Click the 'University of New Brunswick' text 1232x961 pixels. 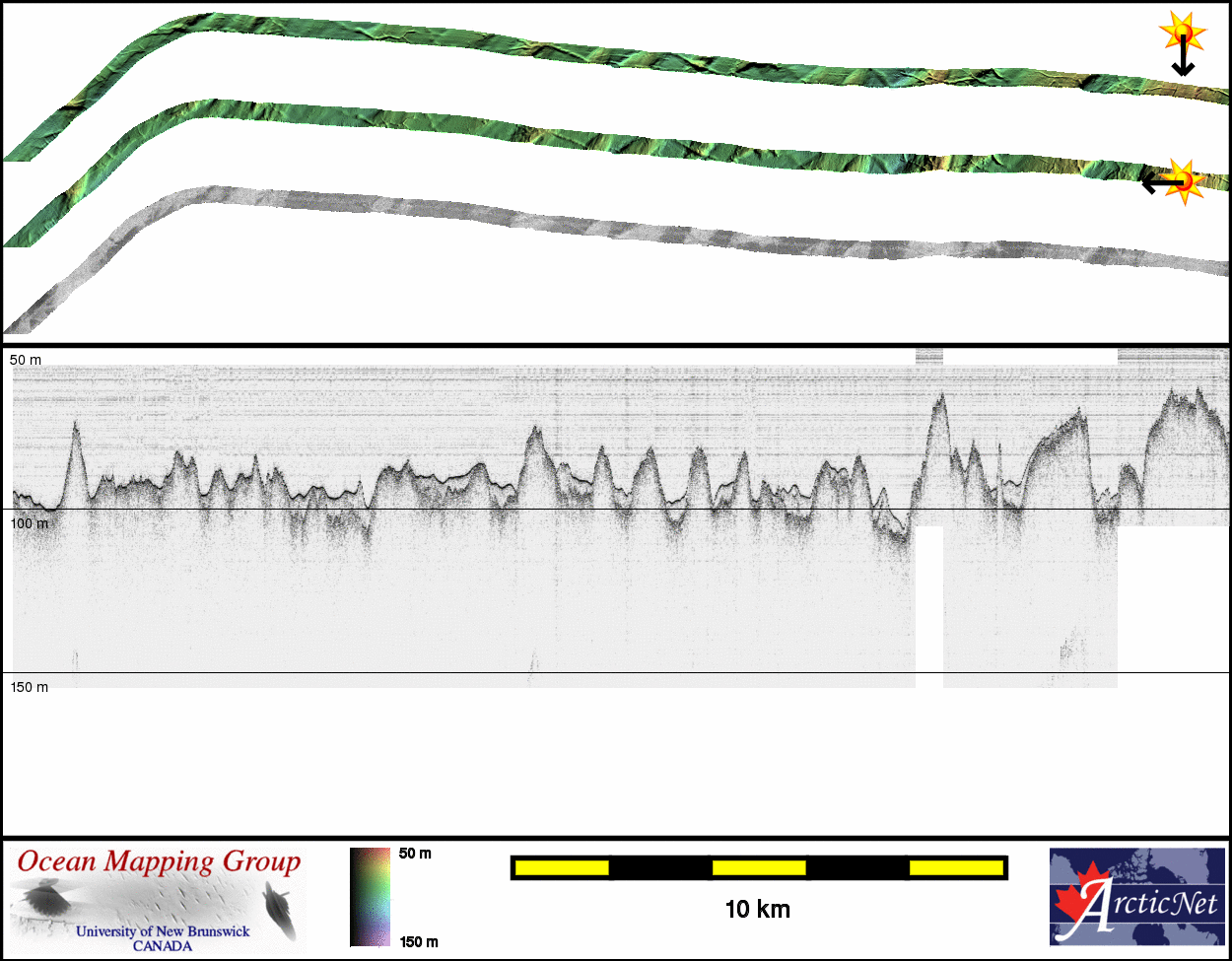(x=163, y=931)
